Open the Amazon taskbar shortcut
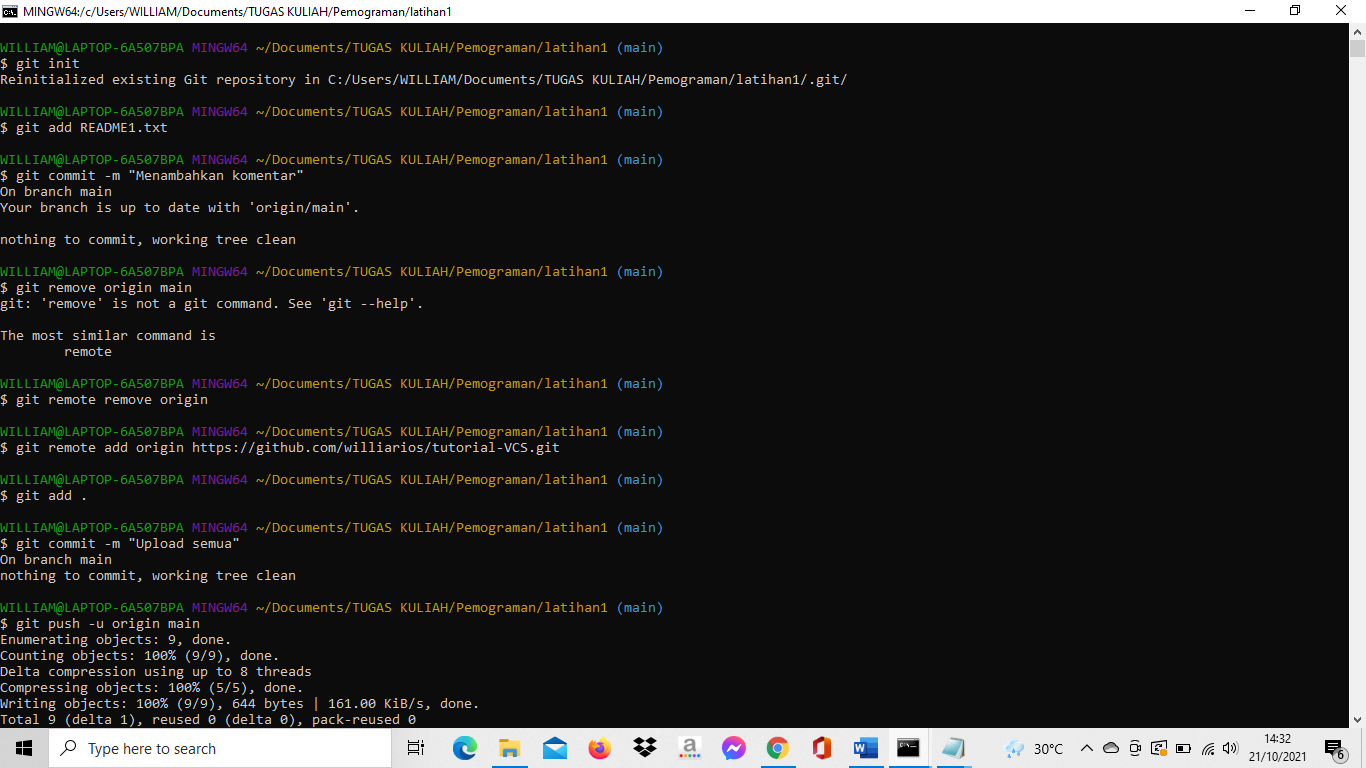The height and width of the screenshot is (768, 1366). 689,748
